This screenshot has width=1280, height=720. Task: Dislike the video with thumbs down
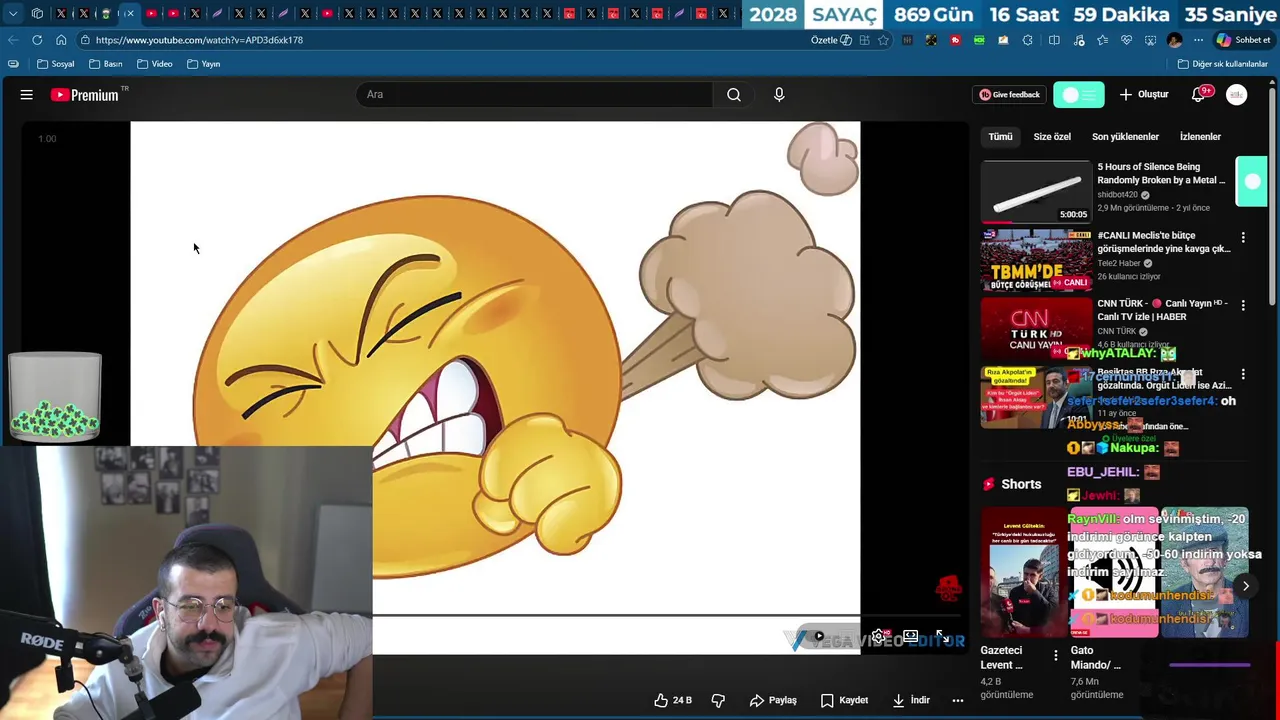(x=718, y=700)
